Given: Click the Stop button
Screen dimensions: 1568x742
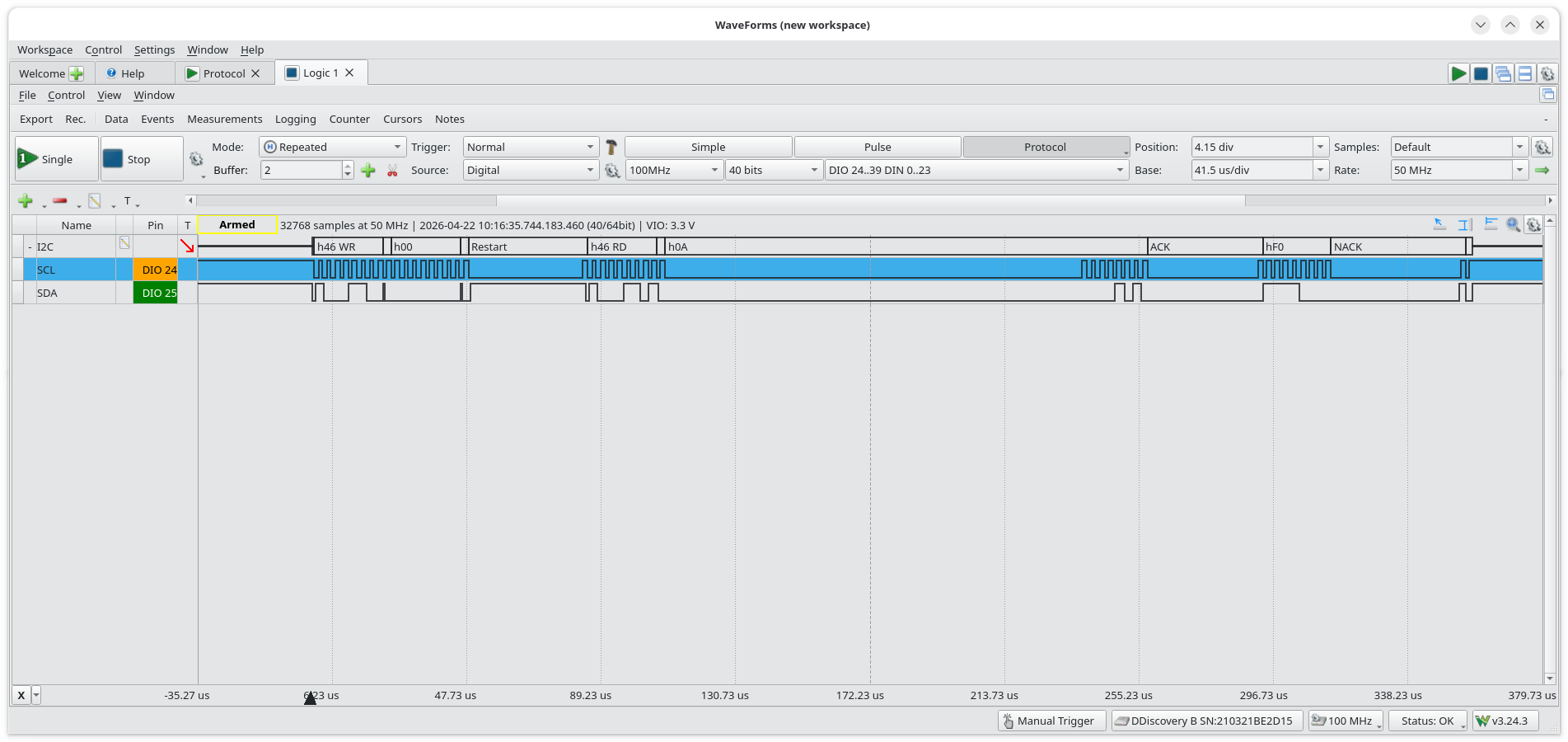Looking at the screenshot, I should [x=142, y=159].
